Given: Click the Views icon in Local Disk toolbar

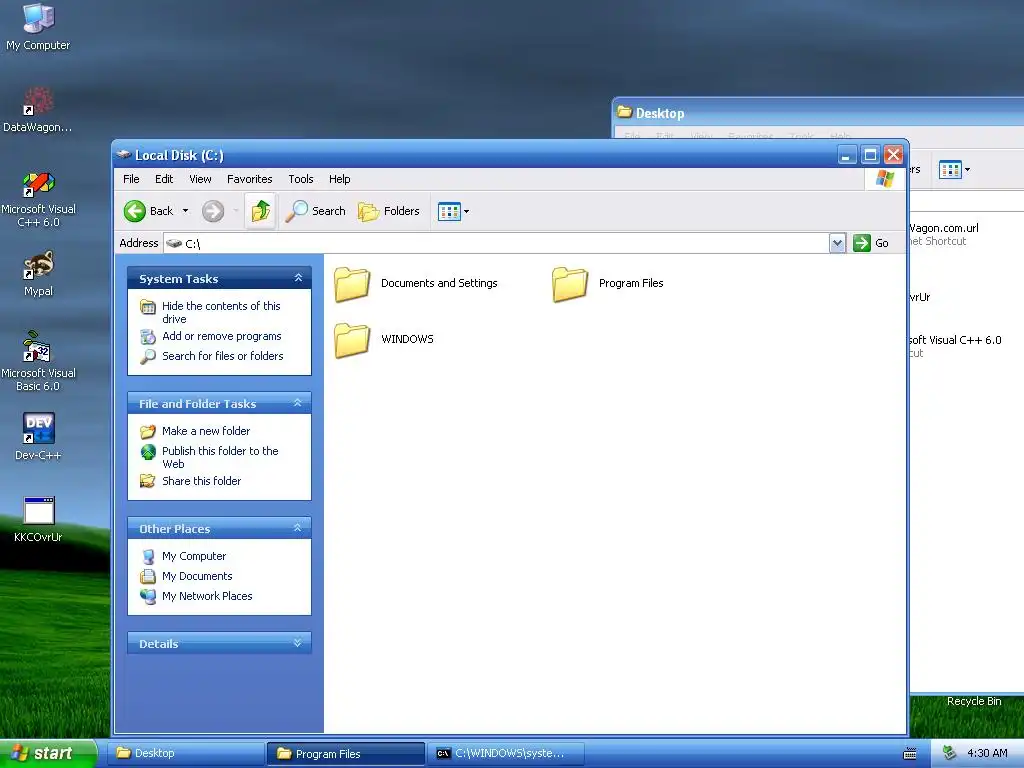Looking at the screenshot, I should pos(449,211).
